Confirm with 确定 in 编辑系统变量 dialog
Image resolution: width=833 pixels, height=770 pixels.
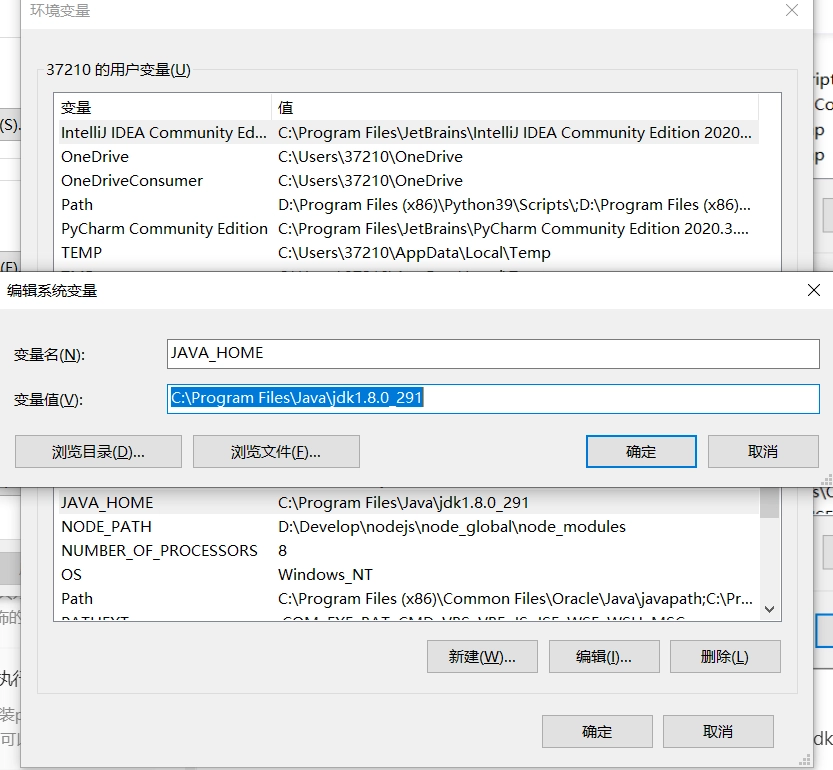(641, 452)
